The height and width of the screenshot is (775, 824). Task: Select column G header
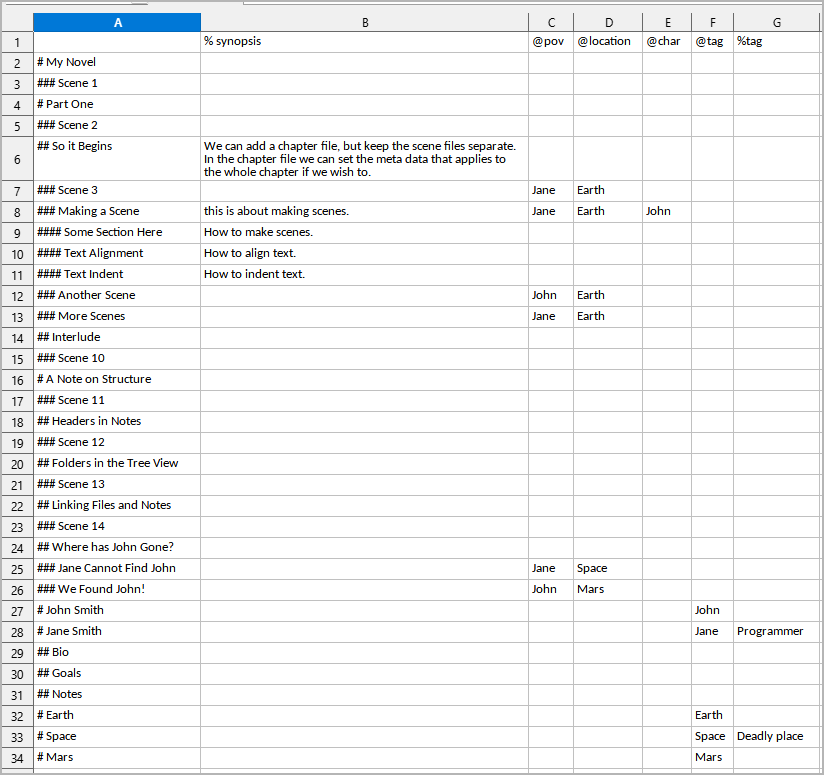tap(776, 23)
